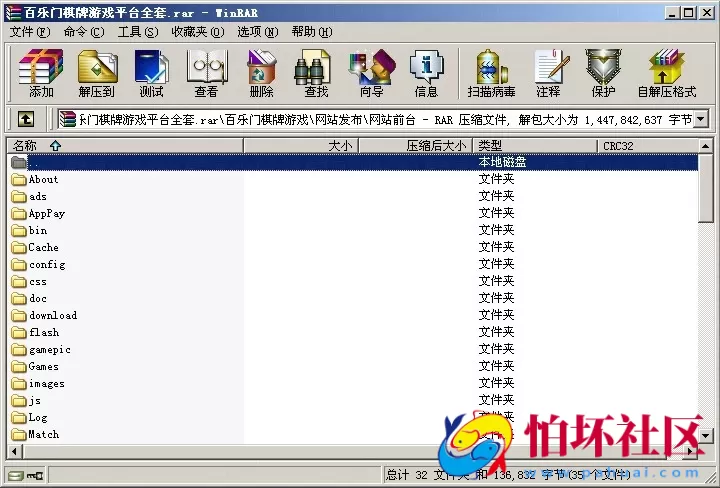This screenshot has height=488, width=720.
Task: Click vertical scrollbar up arrow
Action: point(705,146)
